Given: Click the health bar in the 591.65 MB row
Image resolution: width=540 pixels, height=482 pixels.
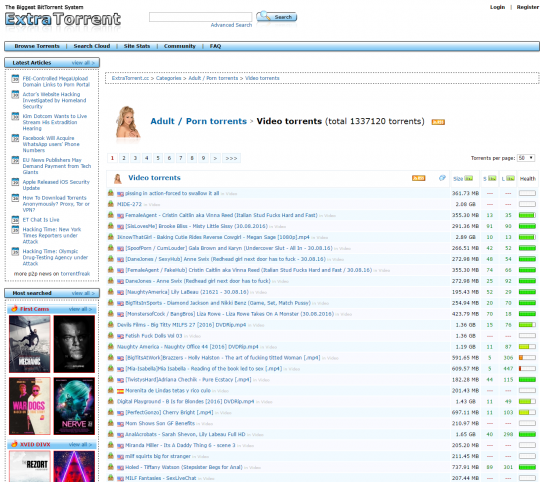Looking at the screenshot, I should (527, 358).
